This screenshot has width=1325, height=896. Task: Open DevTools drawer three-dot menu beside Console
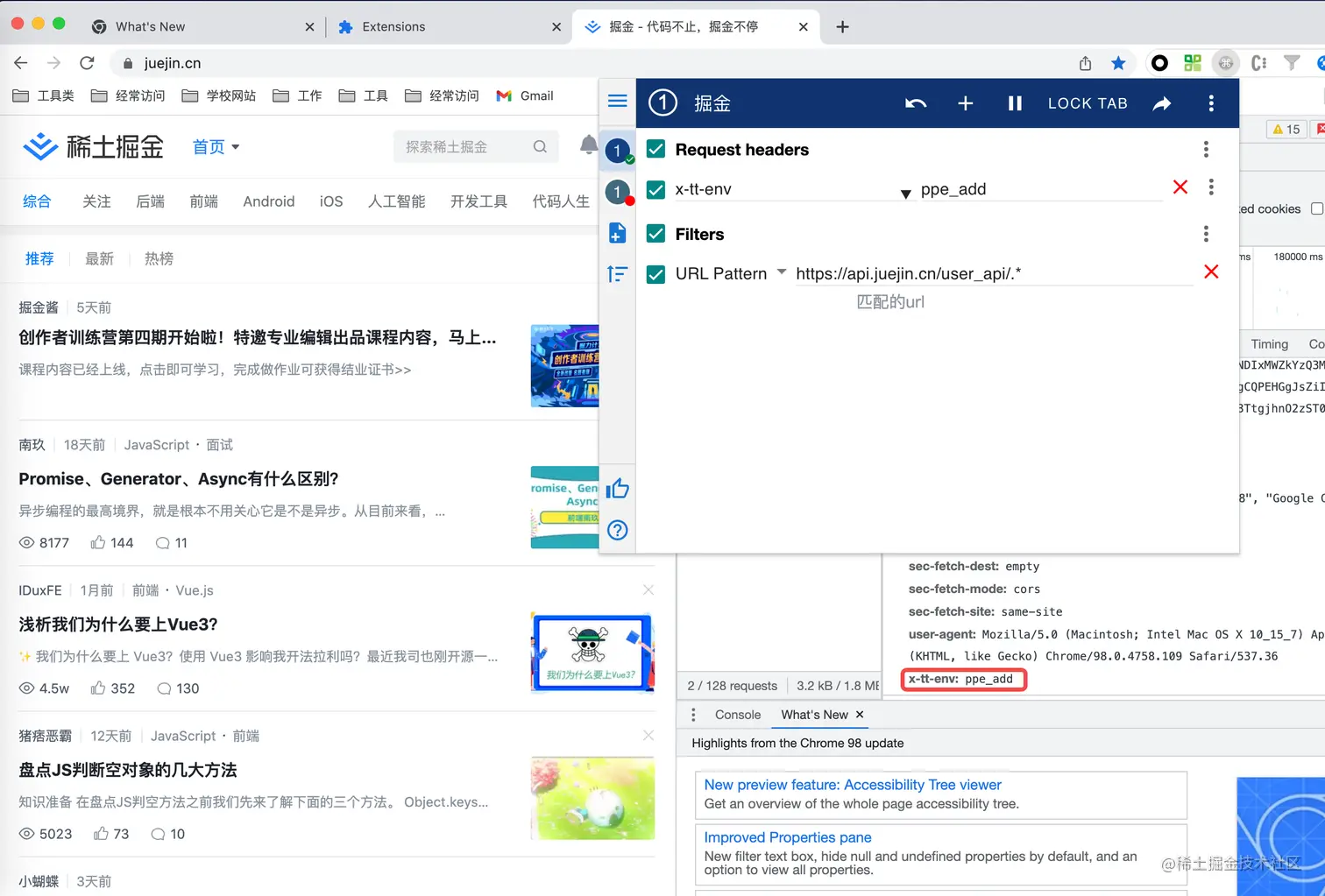coord(693,715)
